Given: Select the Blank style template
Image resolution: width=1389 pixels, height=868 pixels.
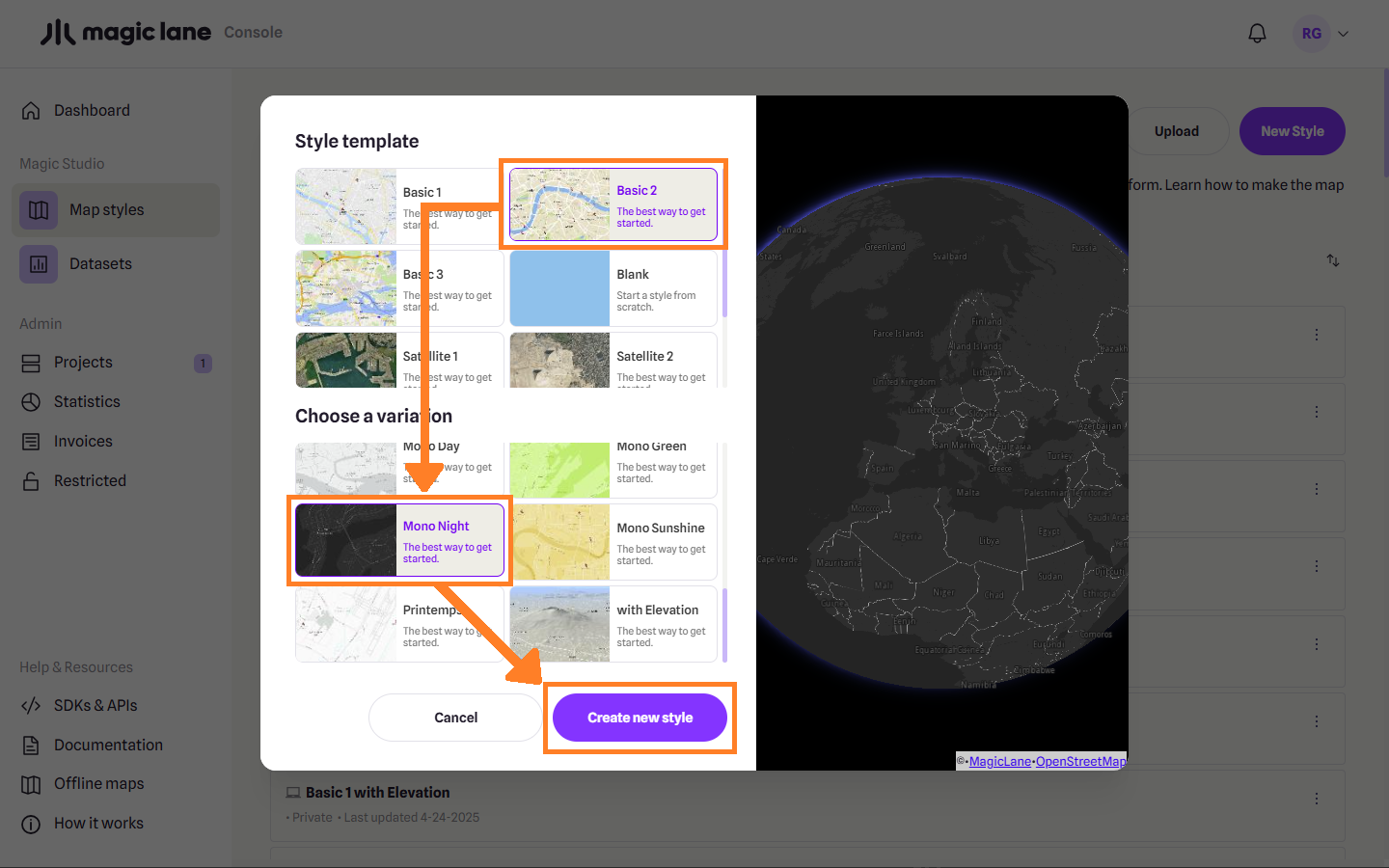Looking at the screenshot, I should [613, 288].
